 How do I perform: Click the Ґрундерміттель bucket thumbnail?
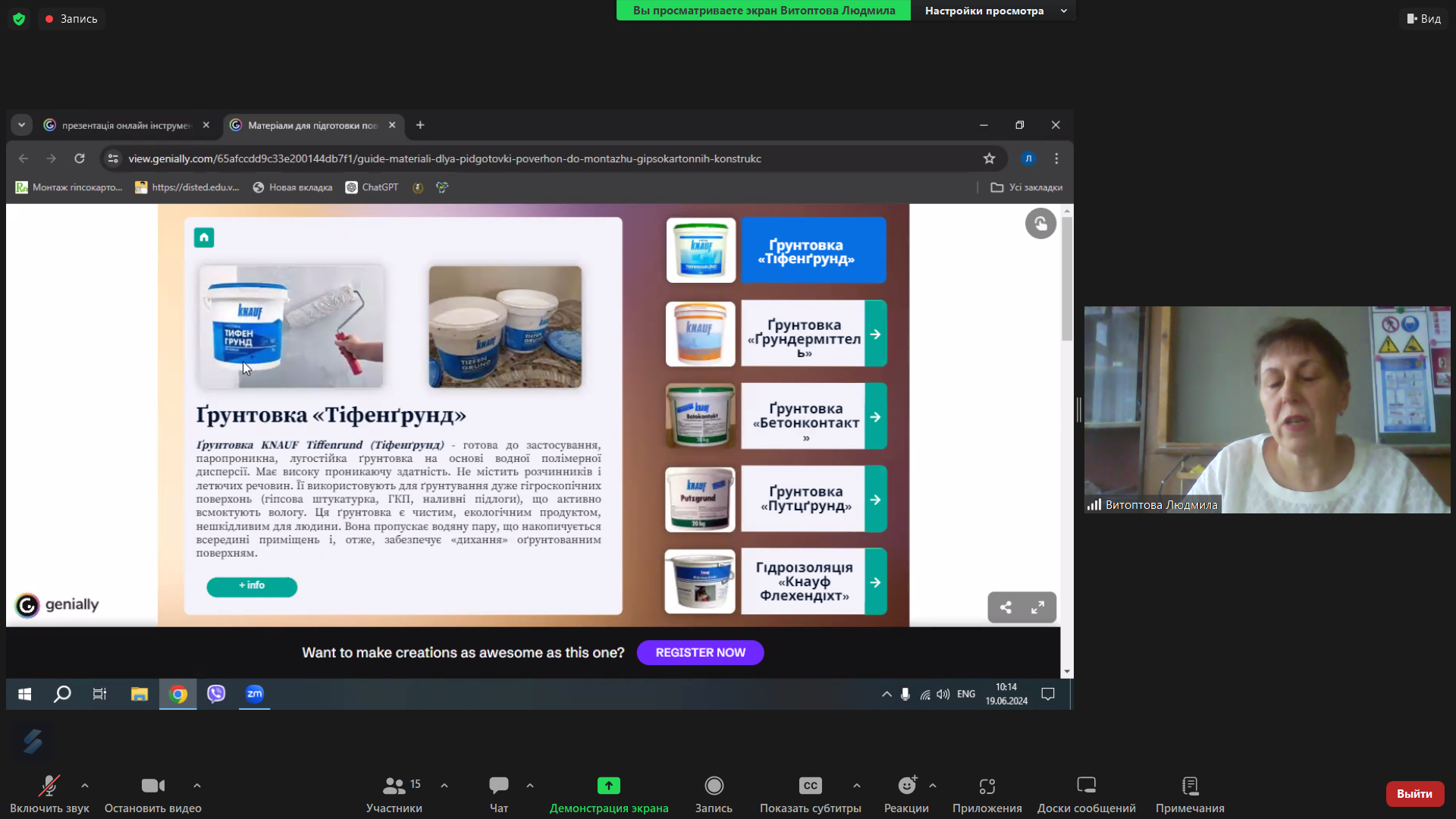click(x=701, y=334)
